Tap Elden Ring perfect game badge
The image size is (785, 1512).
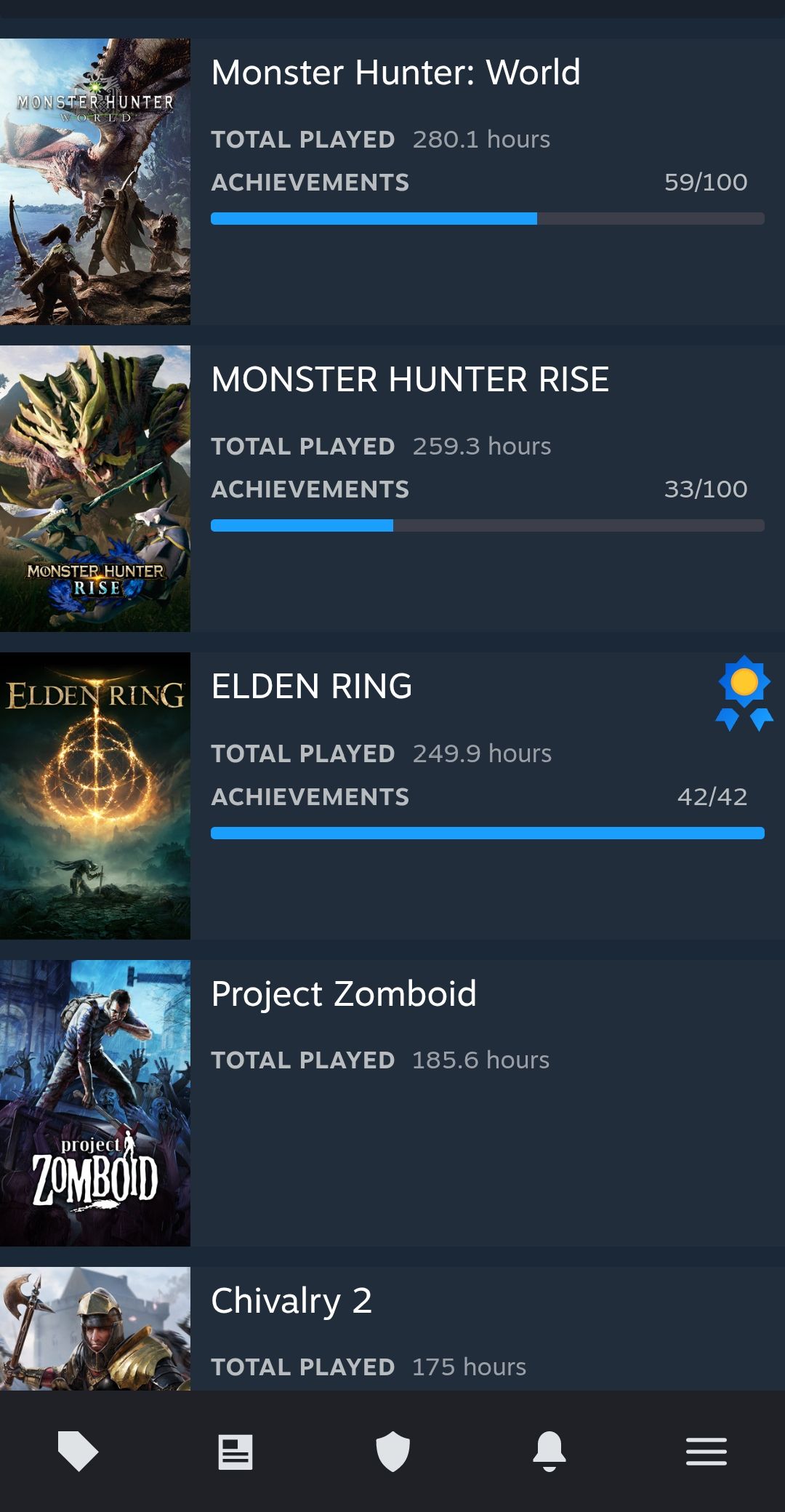744,692
